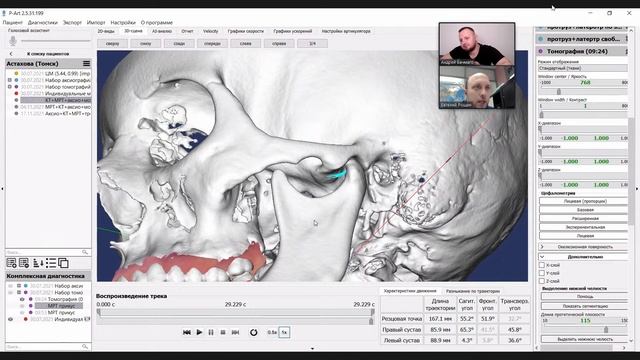
Task: Pause the track playback
Action: 211,332
